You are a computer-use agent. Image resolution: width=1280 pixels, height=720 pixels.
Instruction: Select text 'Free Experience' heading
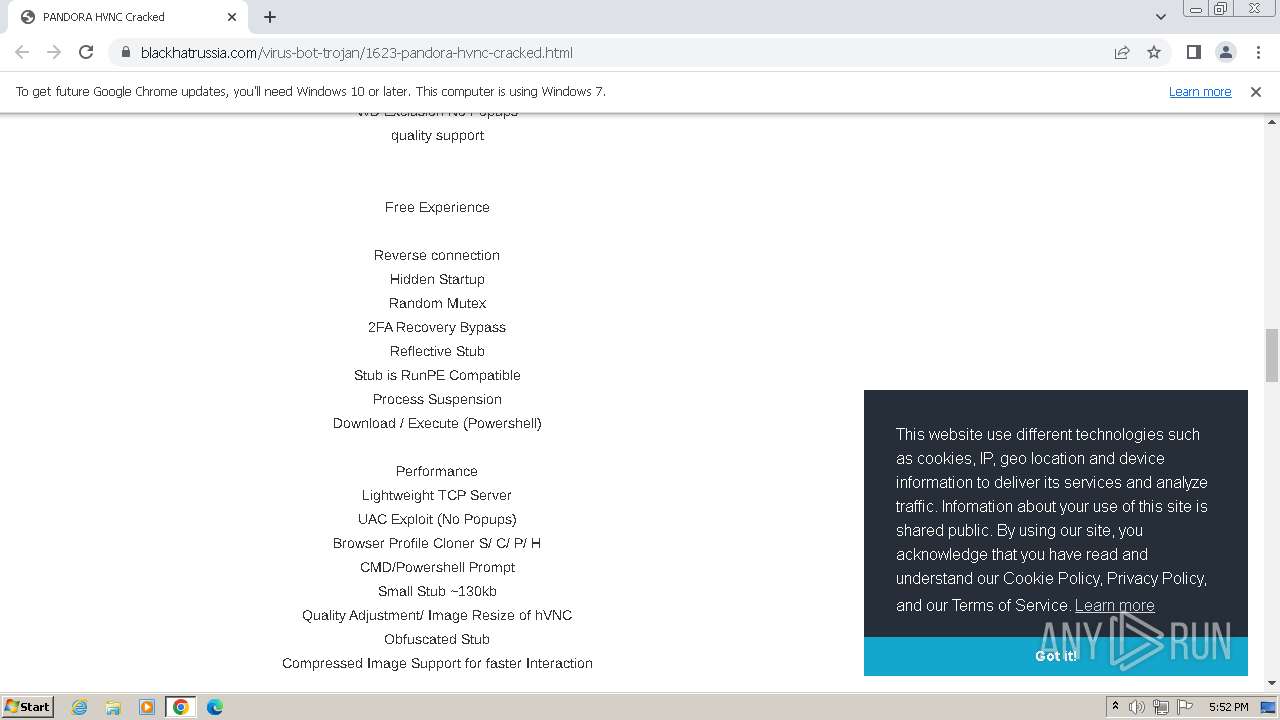coord(437,207)
